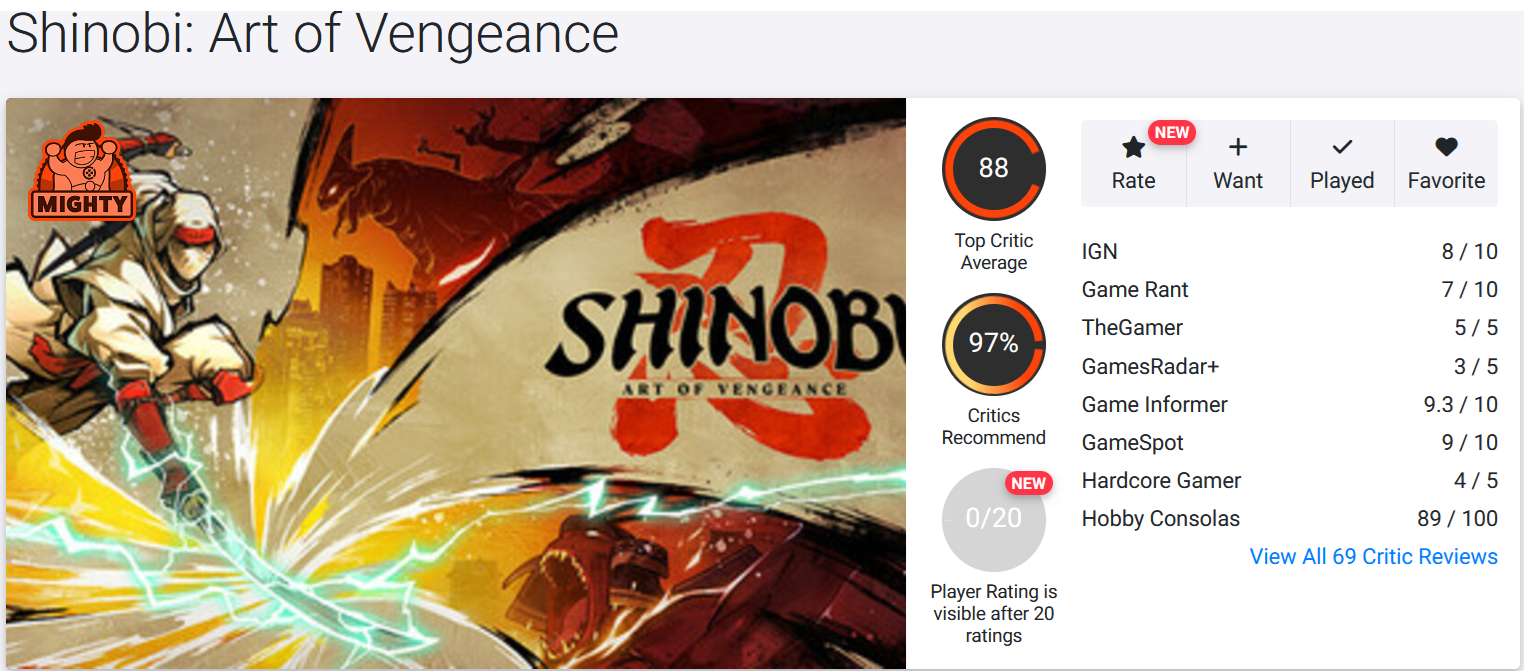Open the Hardcore Gamer review
This screenshot has height=671, width=1524.
1290,480
